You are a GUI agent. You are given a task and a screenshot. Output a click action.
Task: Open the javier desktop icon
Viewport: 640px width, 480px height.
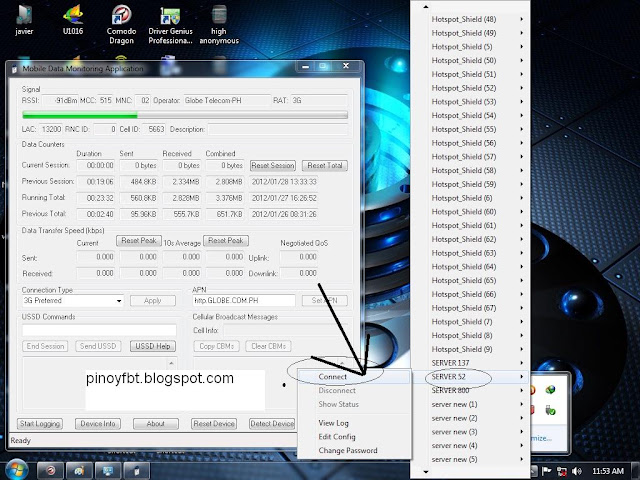(x=24, y=20)
